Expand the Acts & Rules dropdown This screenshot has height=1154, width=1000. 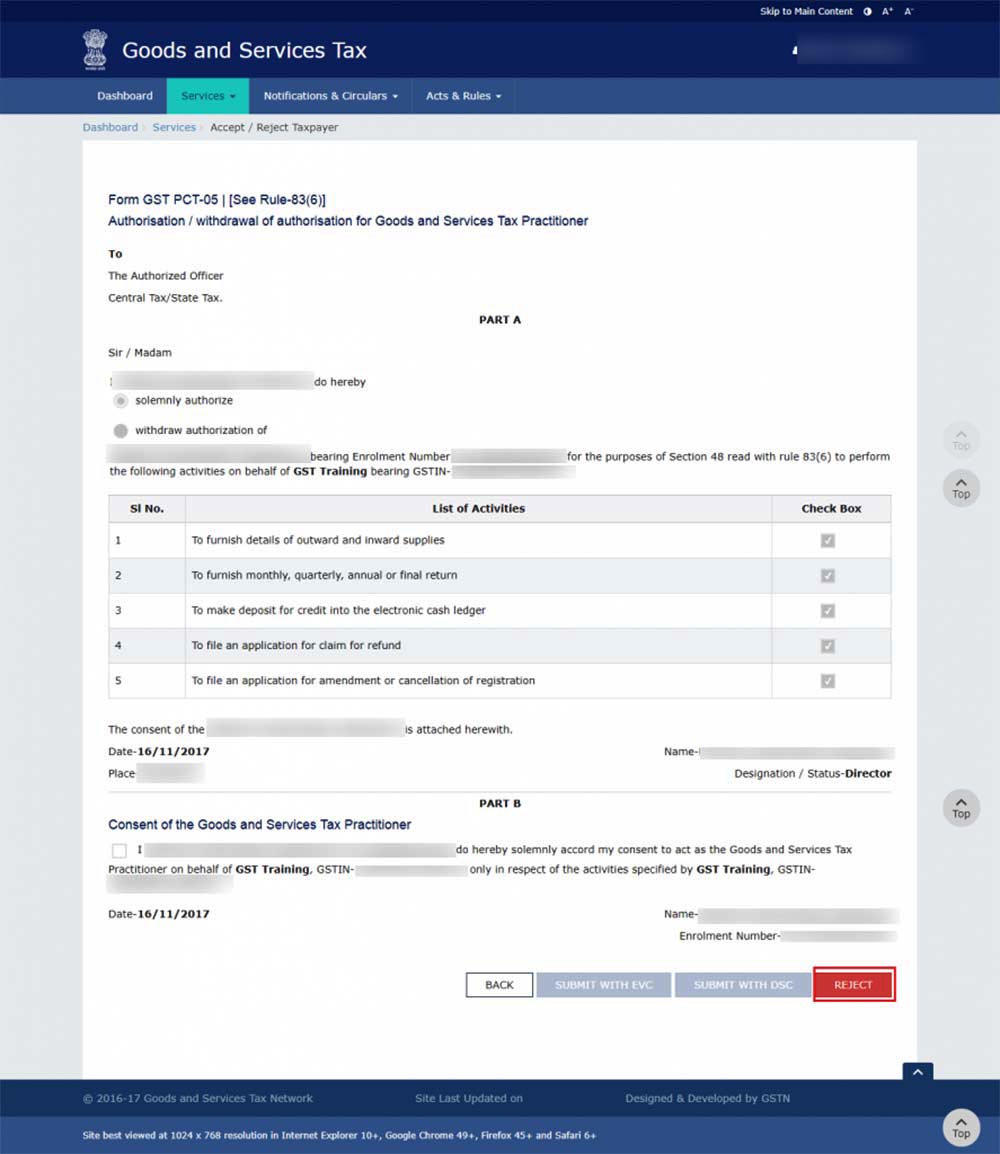pyautogui.click(x=463, y=96)
